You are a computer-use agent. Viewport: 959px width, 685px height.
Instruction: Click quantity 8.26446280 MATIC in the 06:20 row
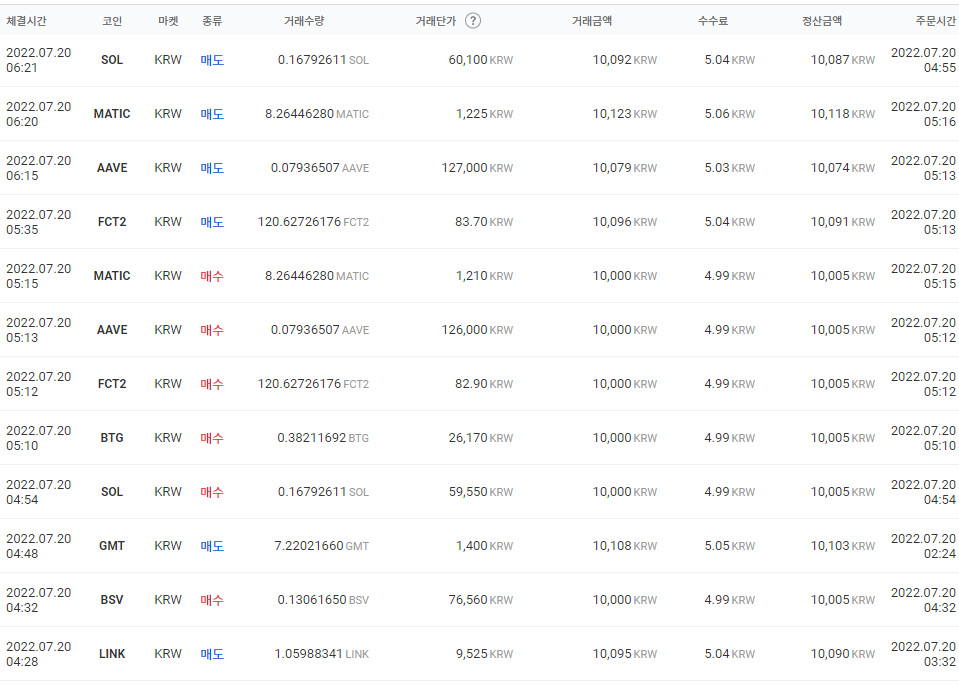coord(317,114)
